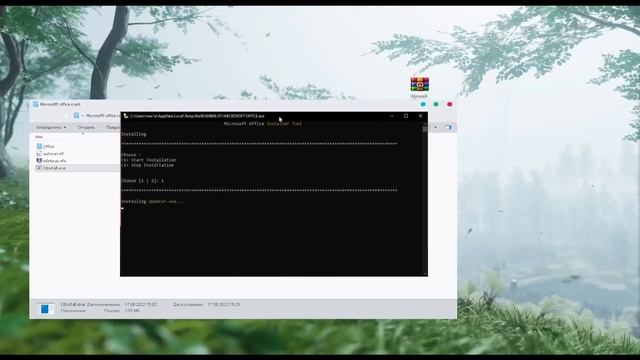Maximize the installer console window
This screenshot has height=360, width=640.
tap(406, 116)
